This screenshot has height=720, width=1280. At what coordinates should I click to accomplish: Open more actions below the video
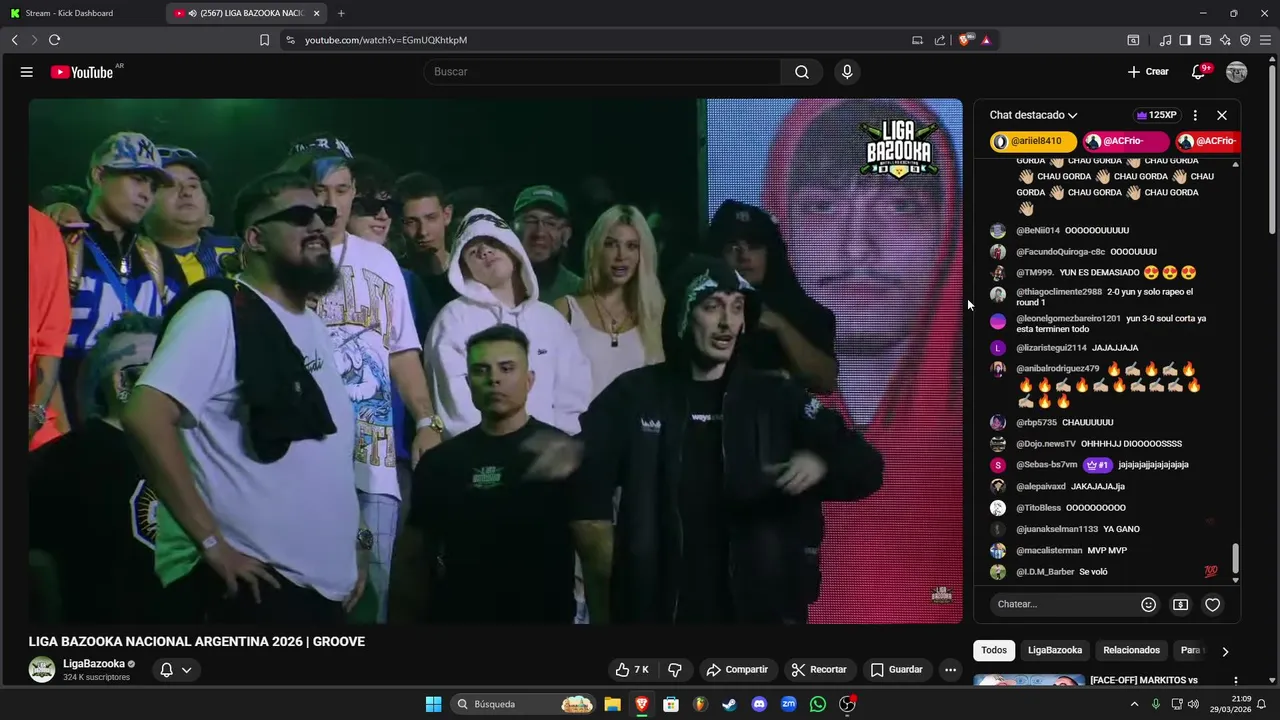(951, 670)
